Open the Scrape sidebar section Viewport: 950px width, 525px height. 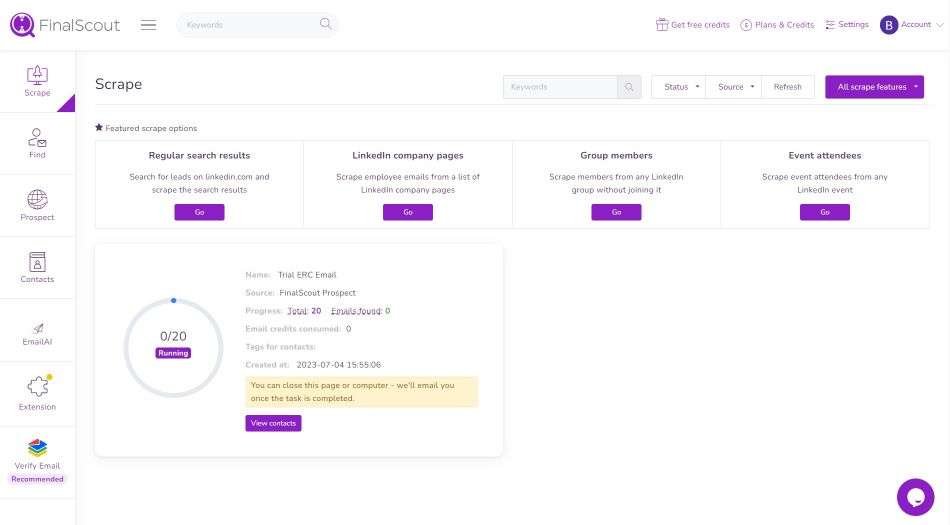(x=38, y=81)
